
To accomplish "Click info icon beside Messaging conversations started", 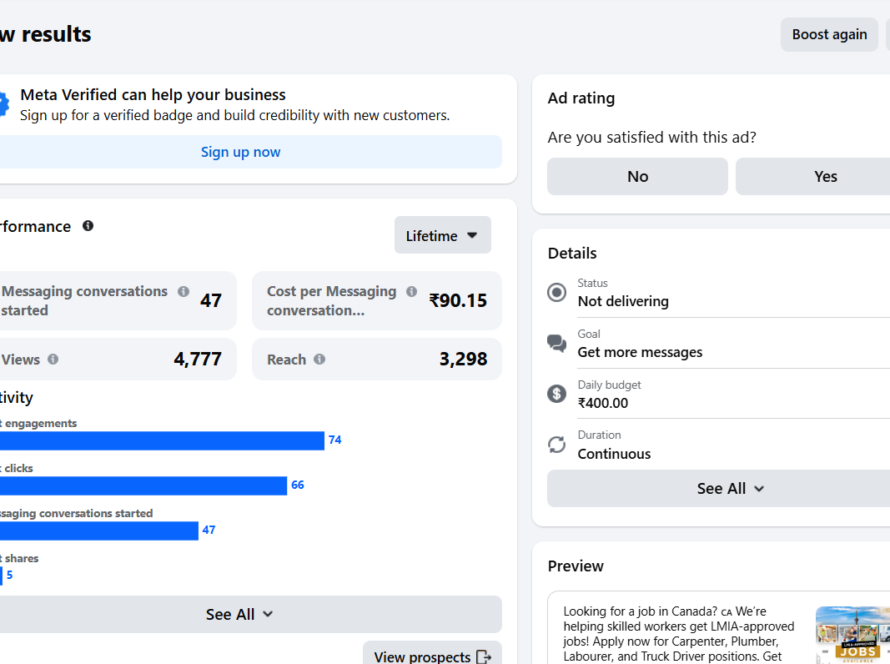I will click(183, 292).
